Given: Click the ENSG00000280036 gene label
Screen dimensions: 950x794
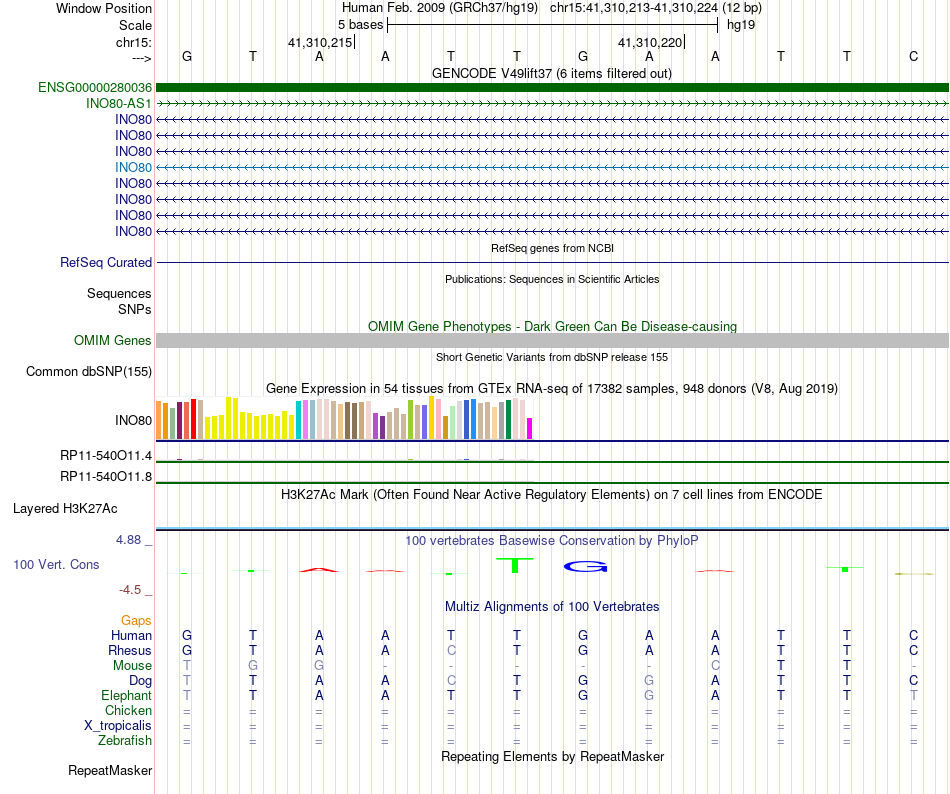Looking at the screenshot, I should [x=95, y=88].
